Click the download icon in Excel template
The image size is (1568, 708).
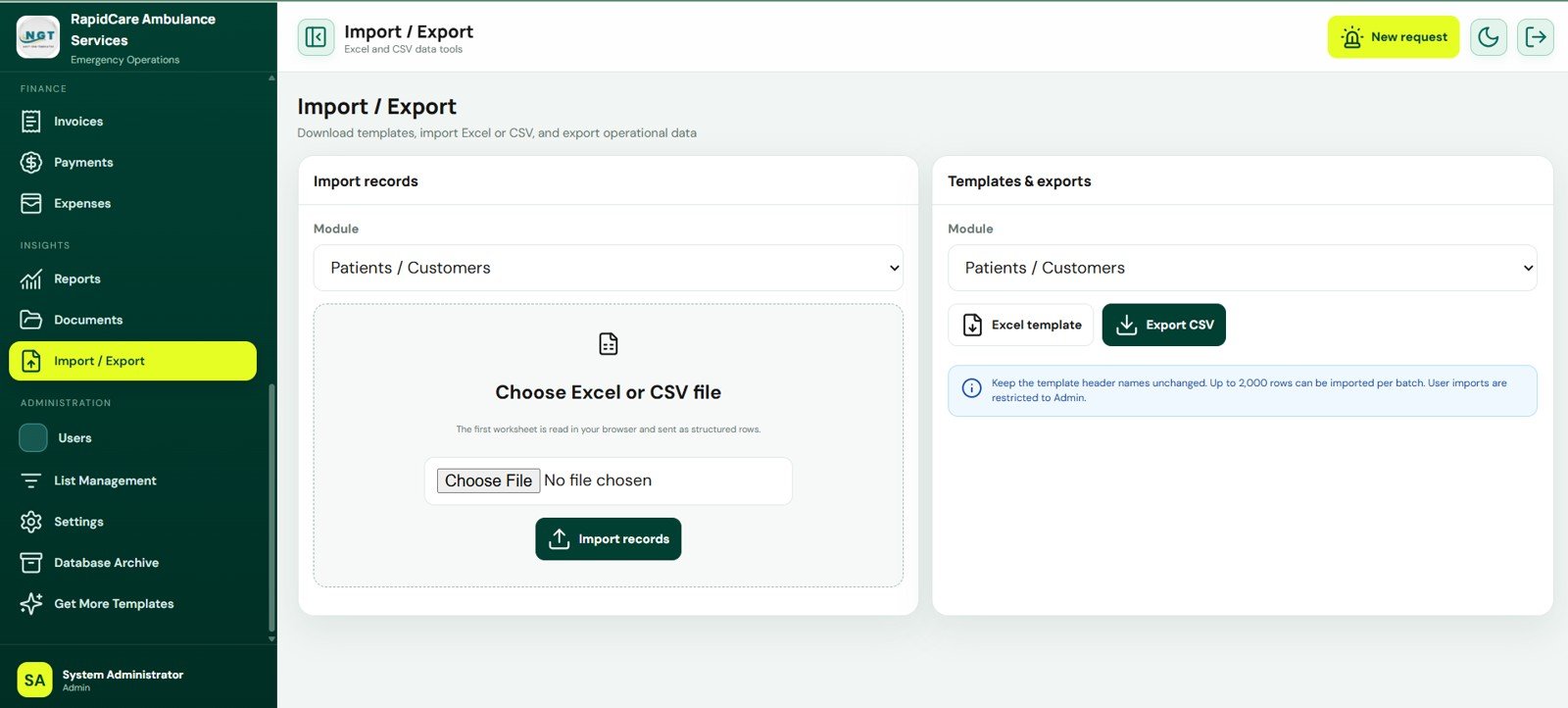pos(972,326)
